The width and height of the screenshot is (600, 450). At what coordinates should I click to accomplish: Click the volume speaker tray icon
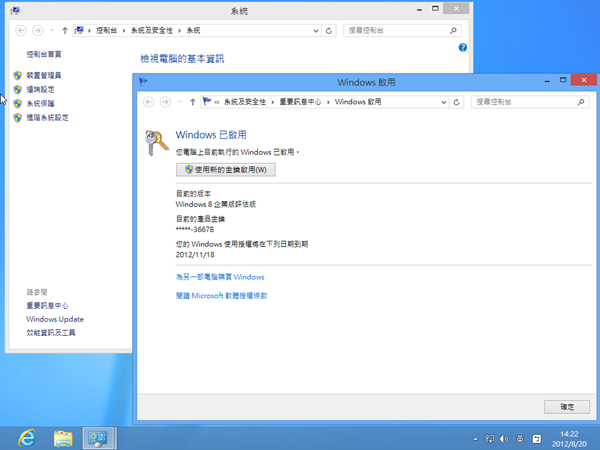pos(504,438)
